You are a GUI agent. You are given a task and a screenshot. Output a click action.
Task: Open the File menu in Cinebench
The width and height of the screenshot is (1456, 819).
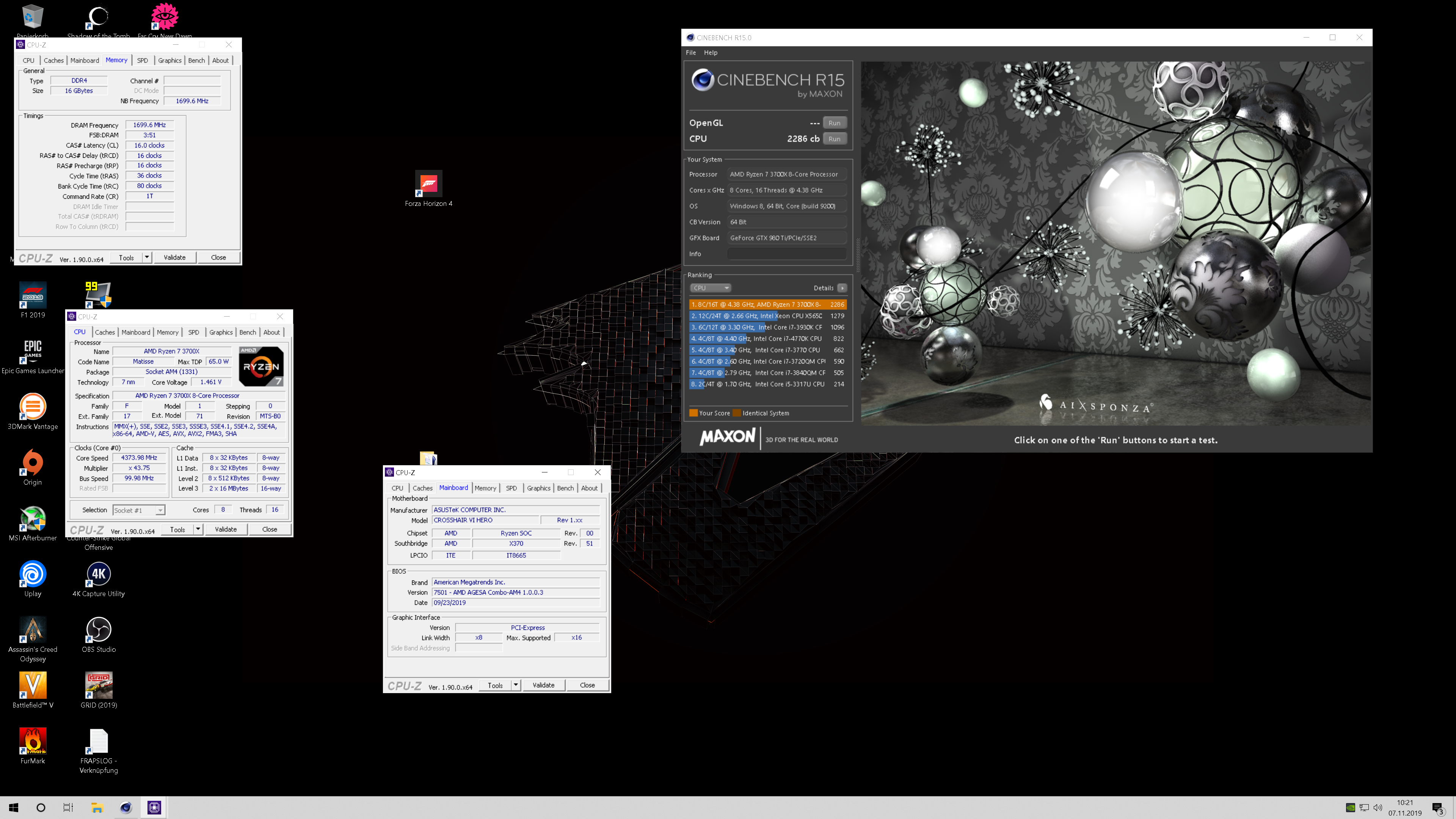691,53
